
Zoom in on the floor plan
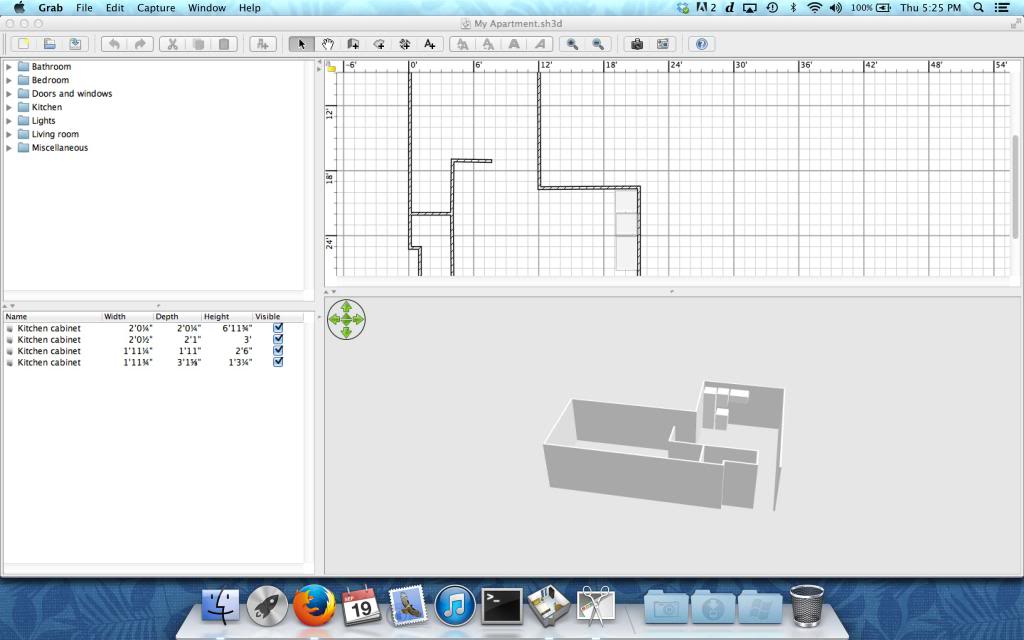[x=573, y=43]
